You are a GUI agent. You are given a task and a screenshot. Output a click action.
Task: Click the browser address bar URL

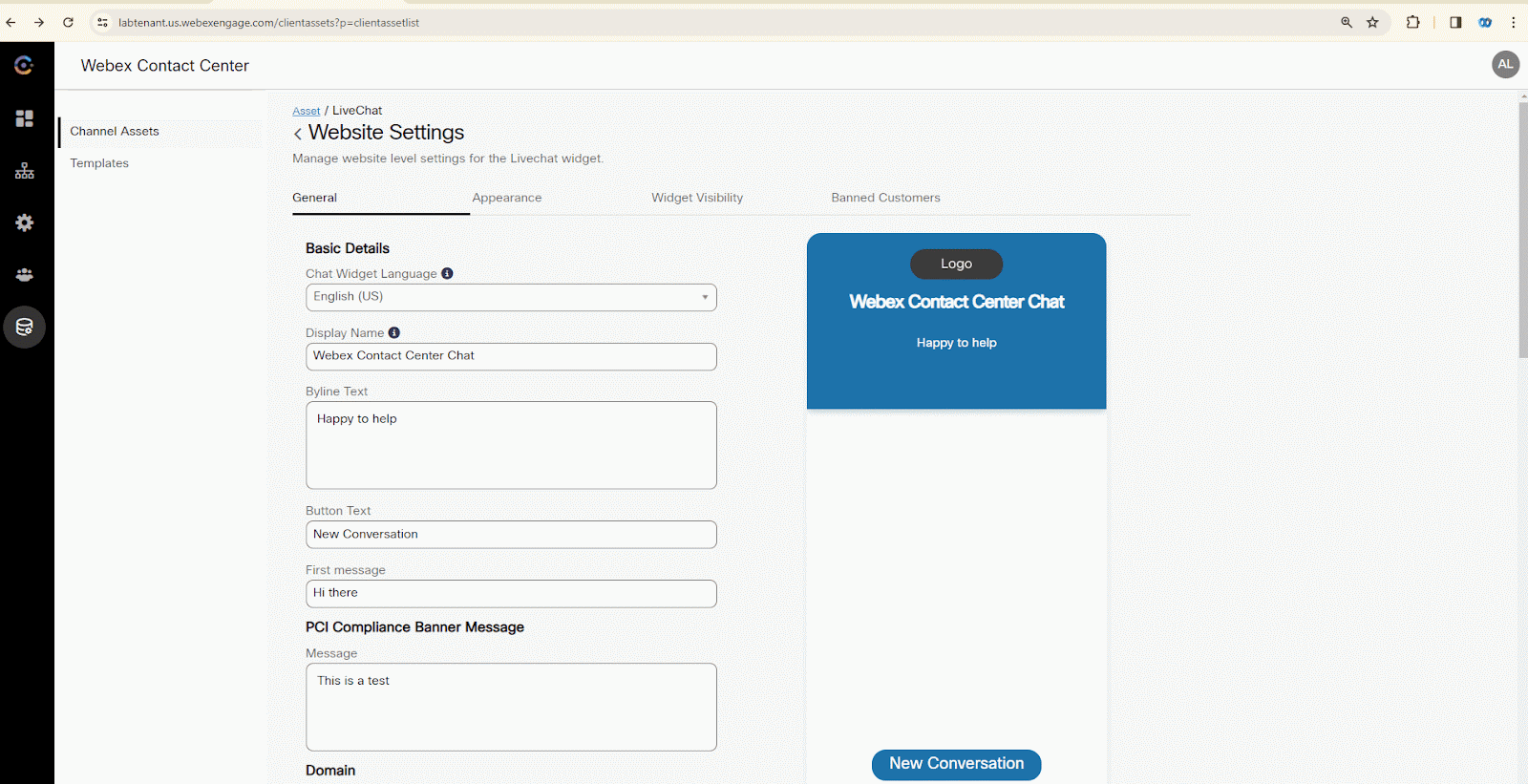[x=268, y=22]
